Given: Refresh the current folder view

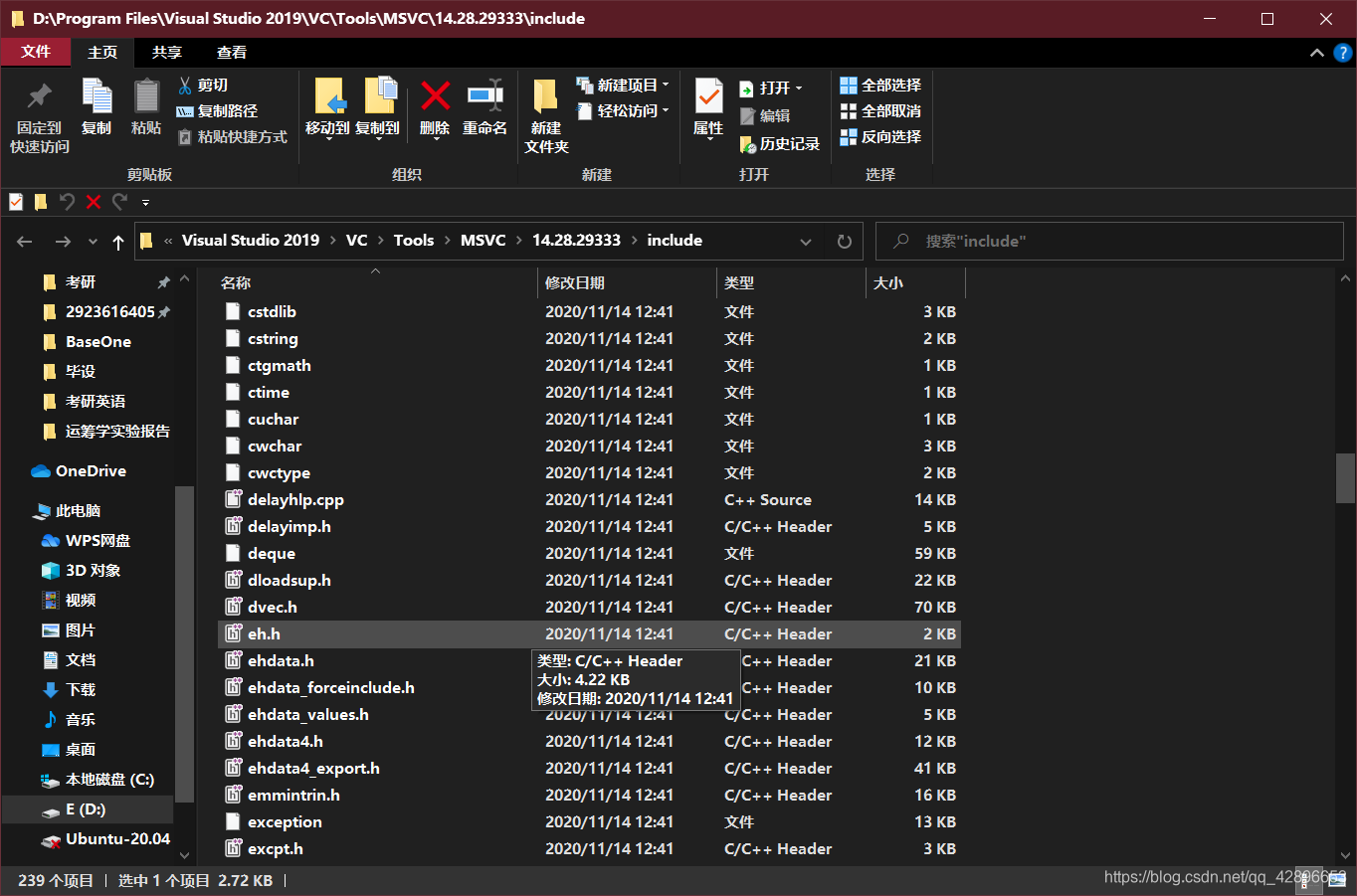Looking at the screenshot, I should click(x=845, y=242).
